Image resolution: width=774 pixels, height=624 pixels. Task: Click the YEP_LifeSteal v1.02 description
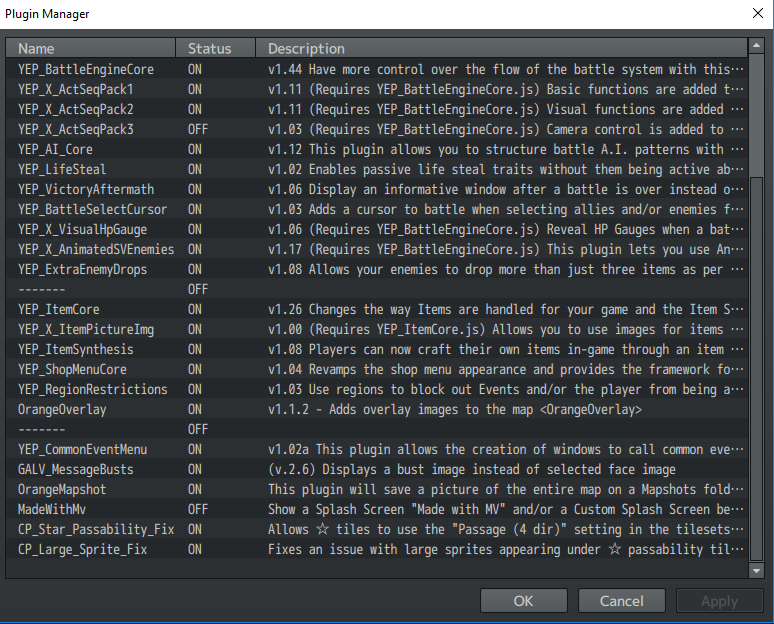point(505,169)
